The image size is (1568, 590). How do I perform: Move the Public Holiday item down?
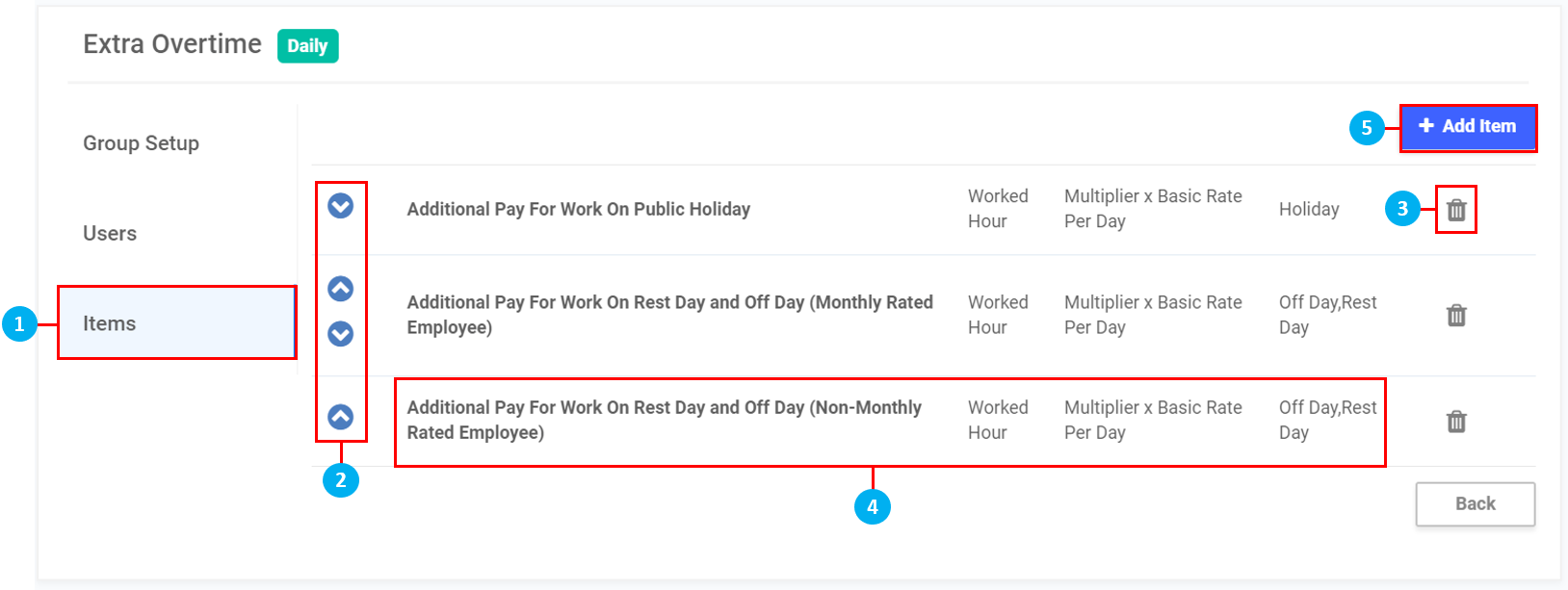pyautogui.click(x=341, y=206)
